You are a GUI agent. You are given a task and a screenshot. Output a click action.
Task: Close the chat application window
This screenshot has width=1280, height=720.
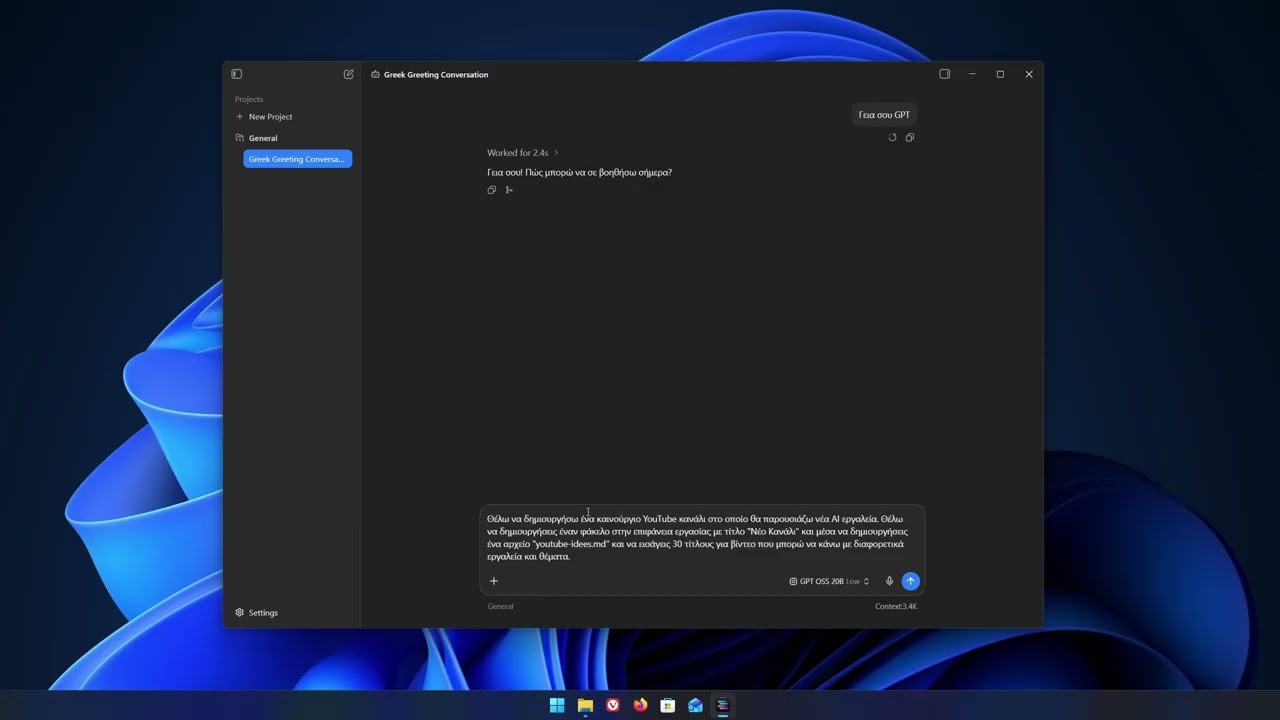pyautogui.click(x=1028, y=74)
